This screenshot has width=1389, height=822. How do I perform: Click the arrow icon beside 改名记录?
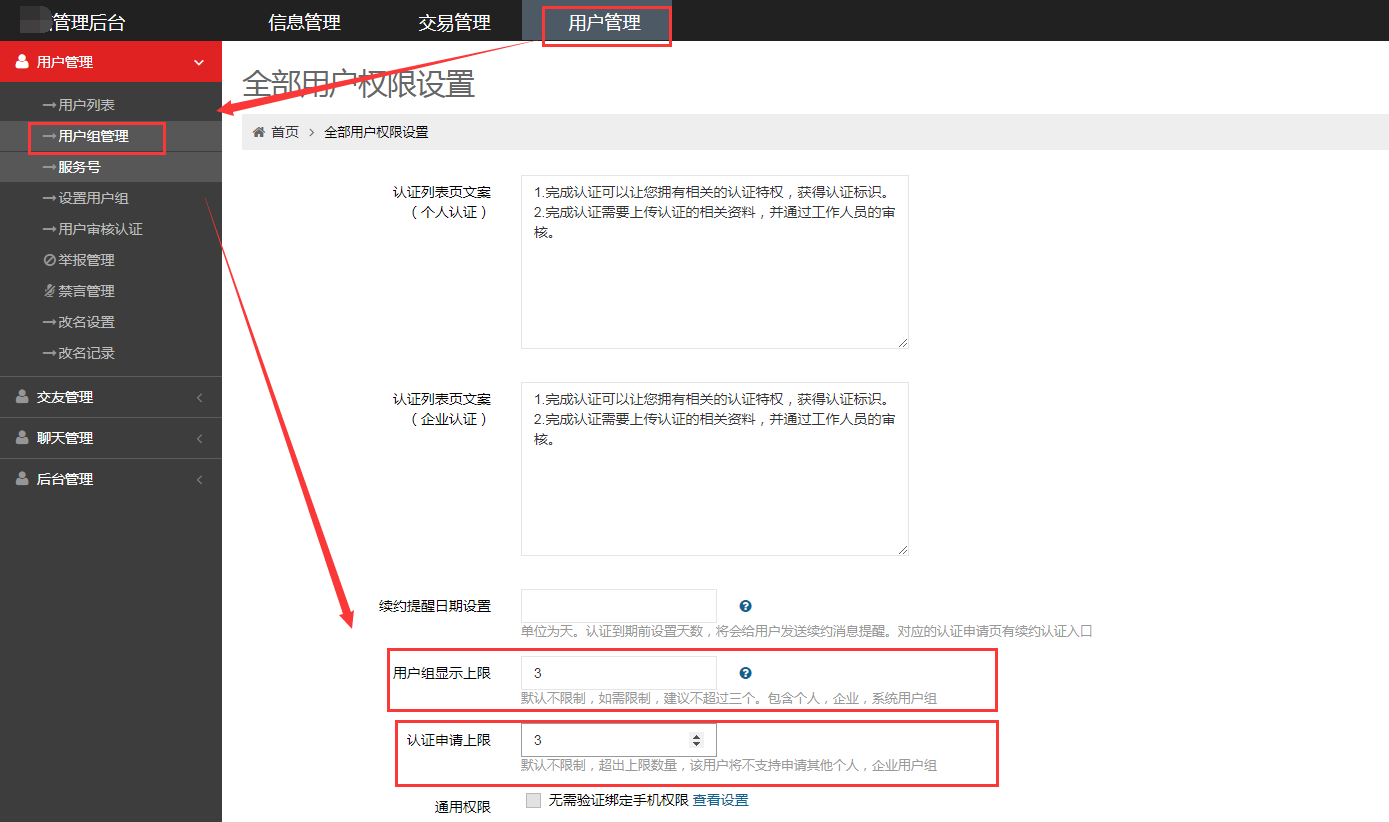[x=49, y=353]
